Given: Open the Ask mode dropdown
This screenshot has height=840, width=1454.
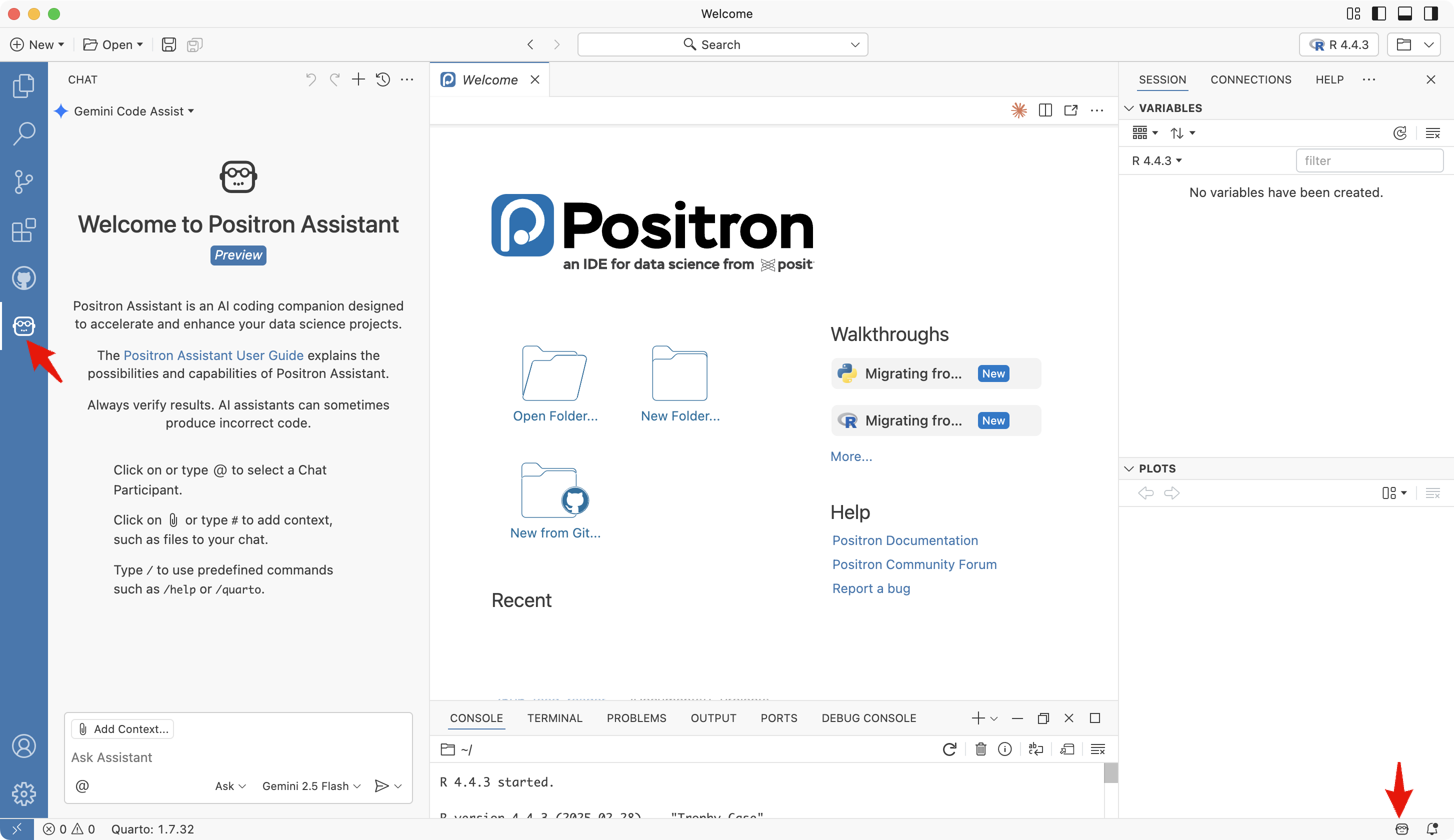Looking at the screenshot, I should 230,786.
